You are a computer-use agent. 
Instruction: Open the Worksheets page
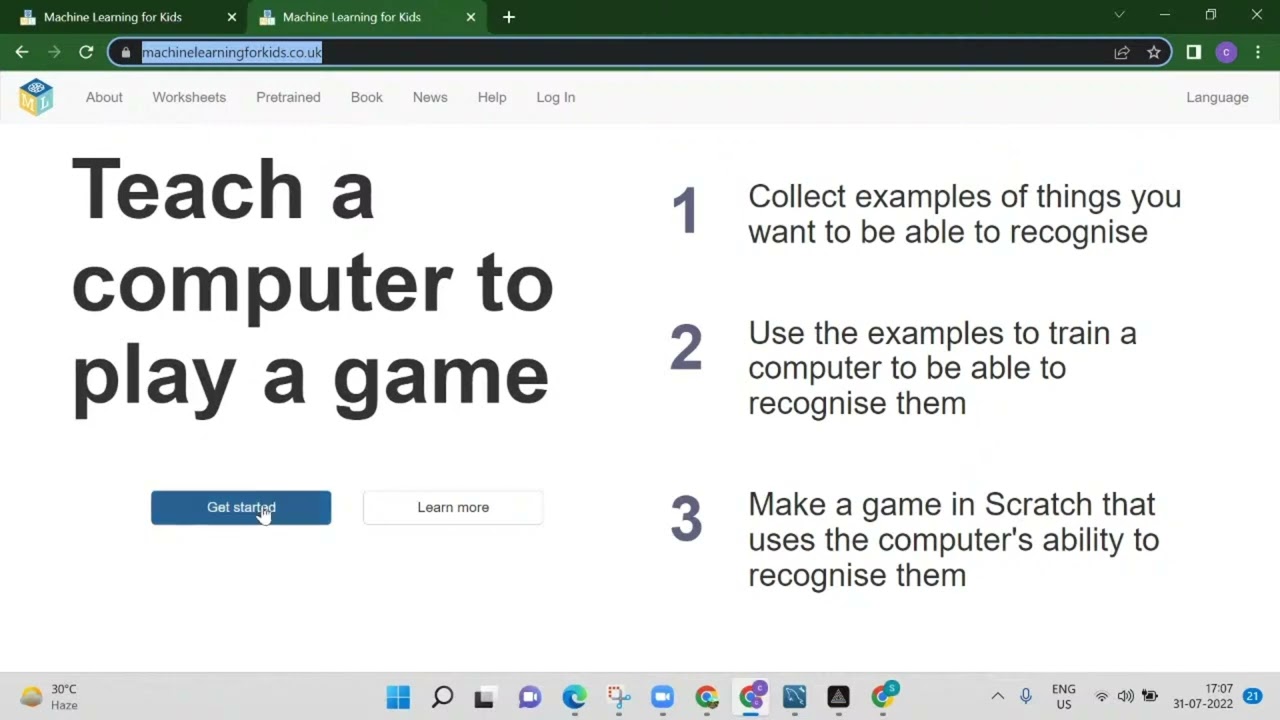(189, 97)
